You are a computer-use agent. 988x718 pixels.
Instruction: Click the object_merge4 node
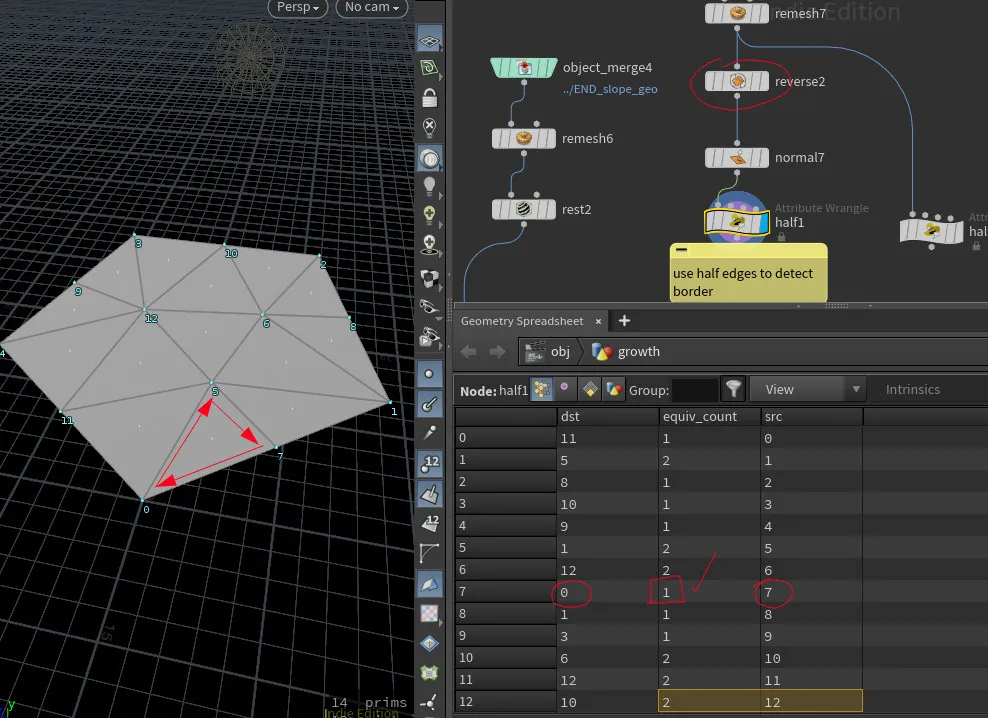(x=524, y=67)
